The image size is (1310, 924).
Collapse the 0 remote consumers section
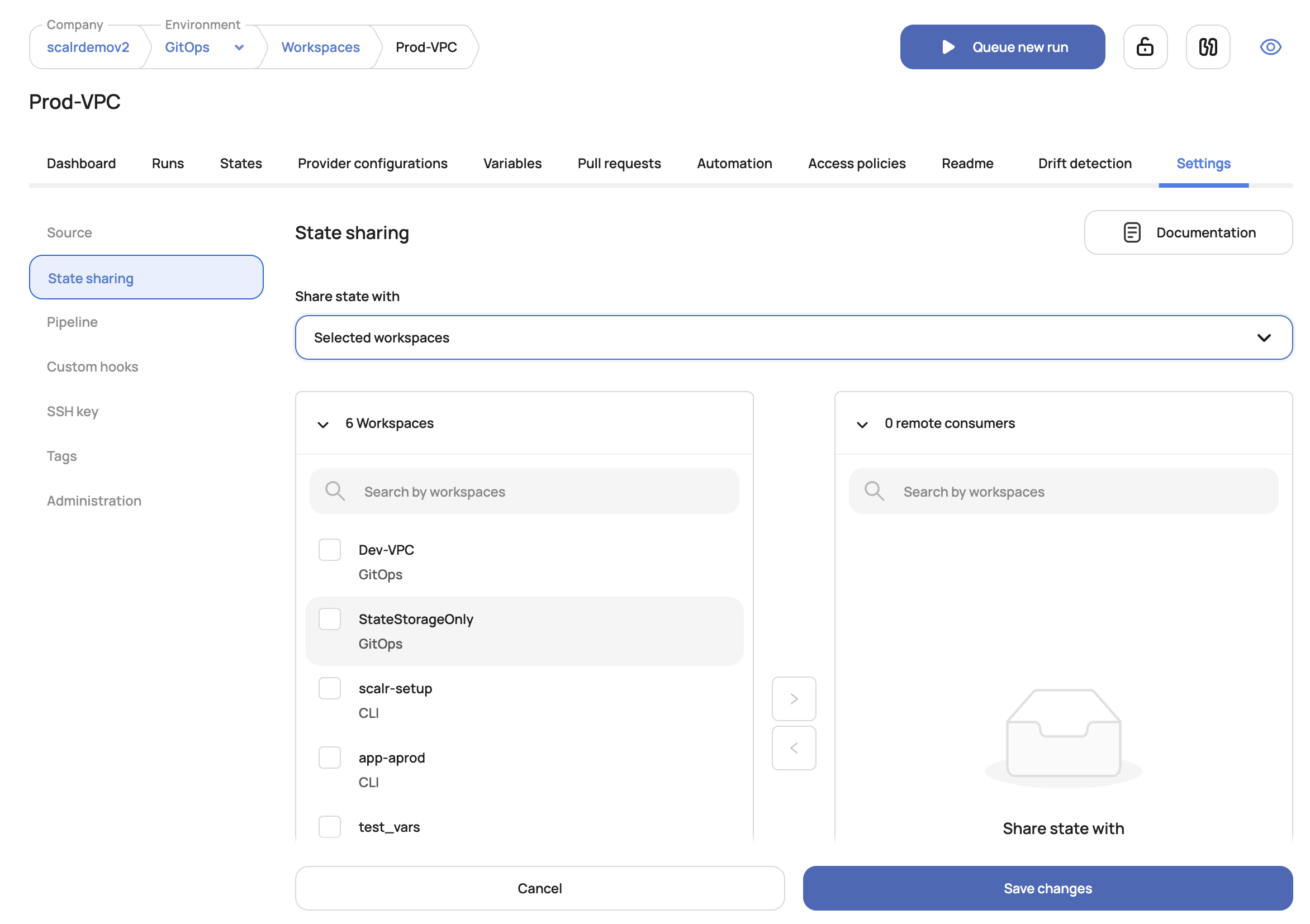(862, 424)
